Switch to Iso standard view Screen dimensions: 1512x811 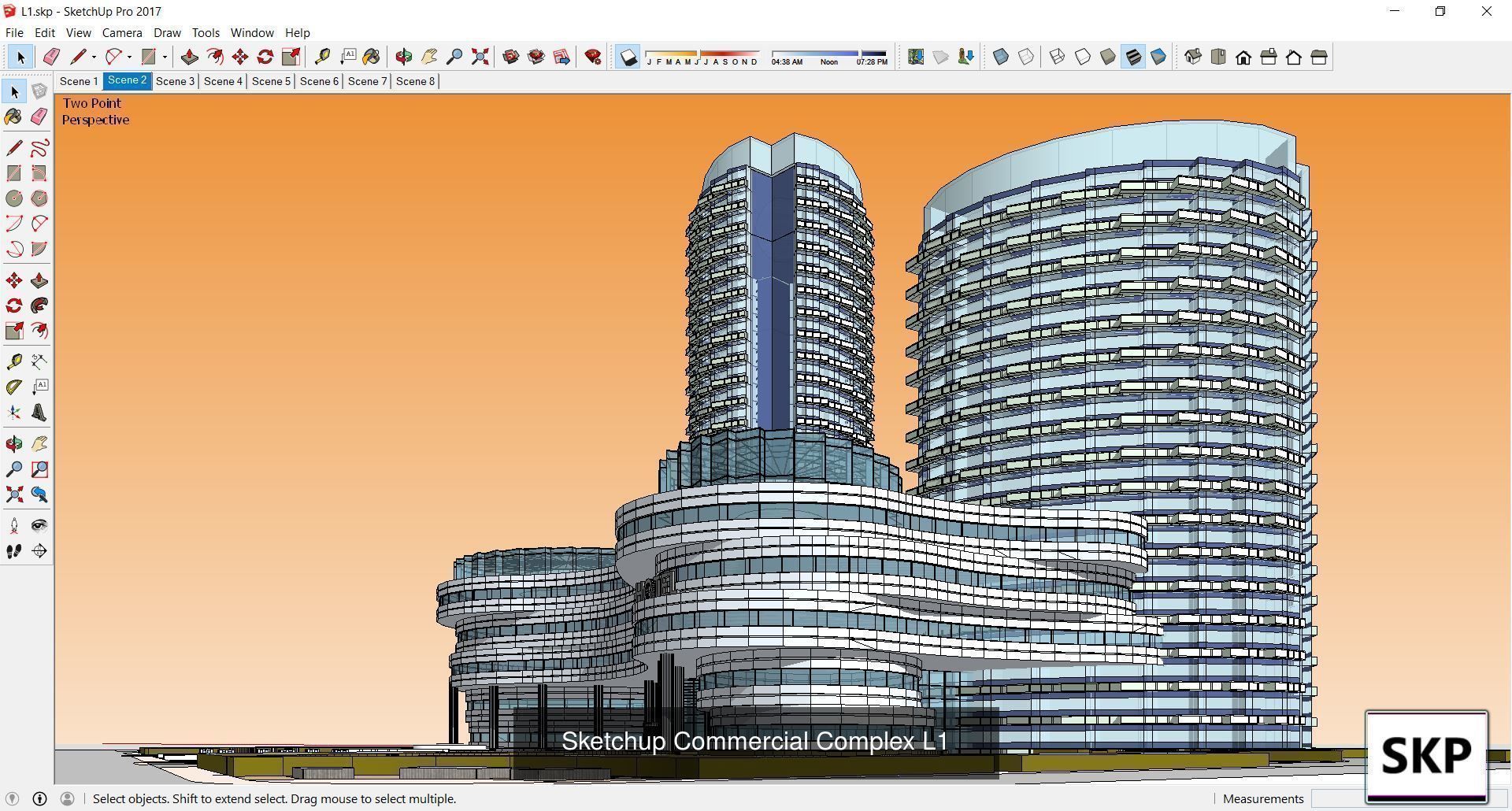(1193, 57)
